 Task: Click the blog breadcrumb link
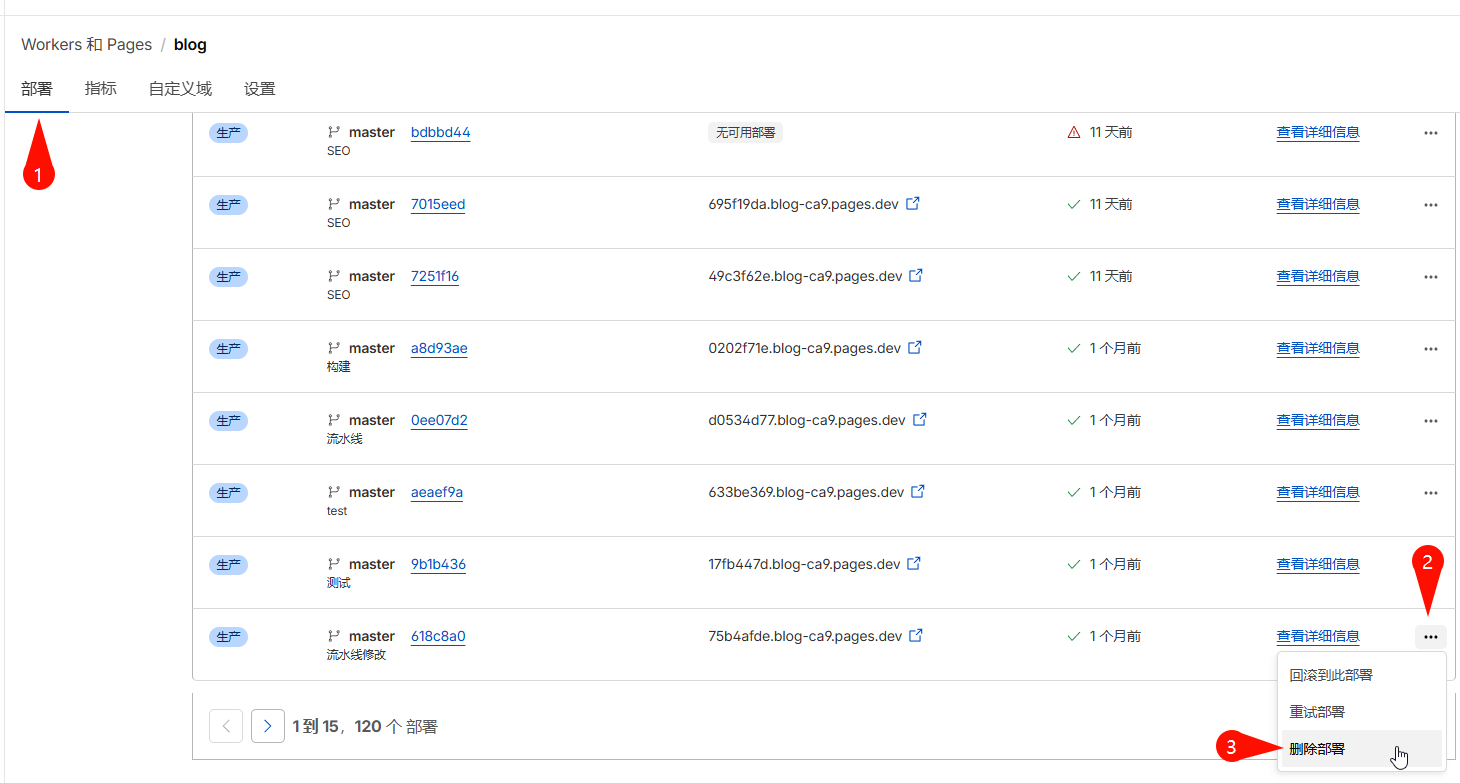[x=190, y=44]
